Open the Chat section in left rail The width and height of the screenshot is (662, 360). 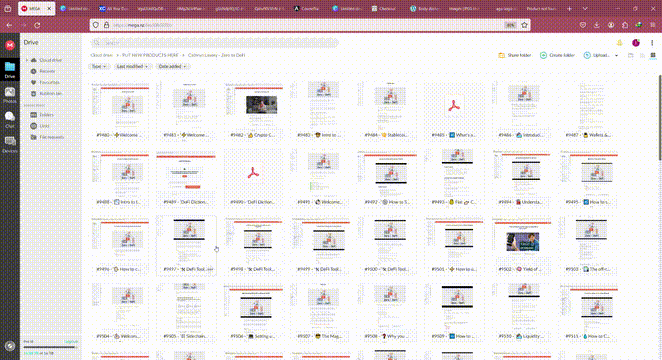10,119
